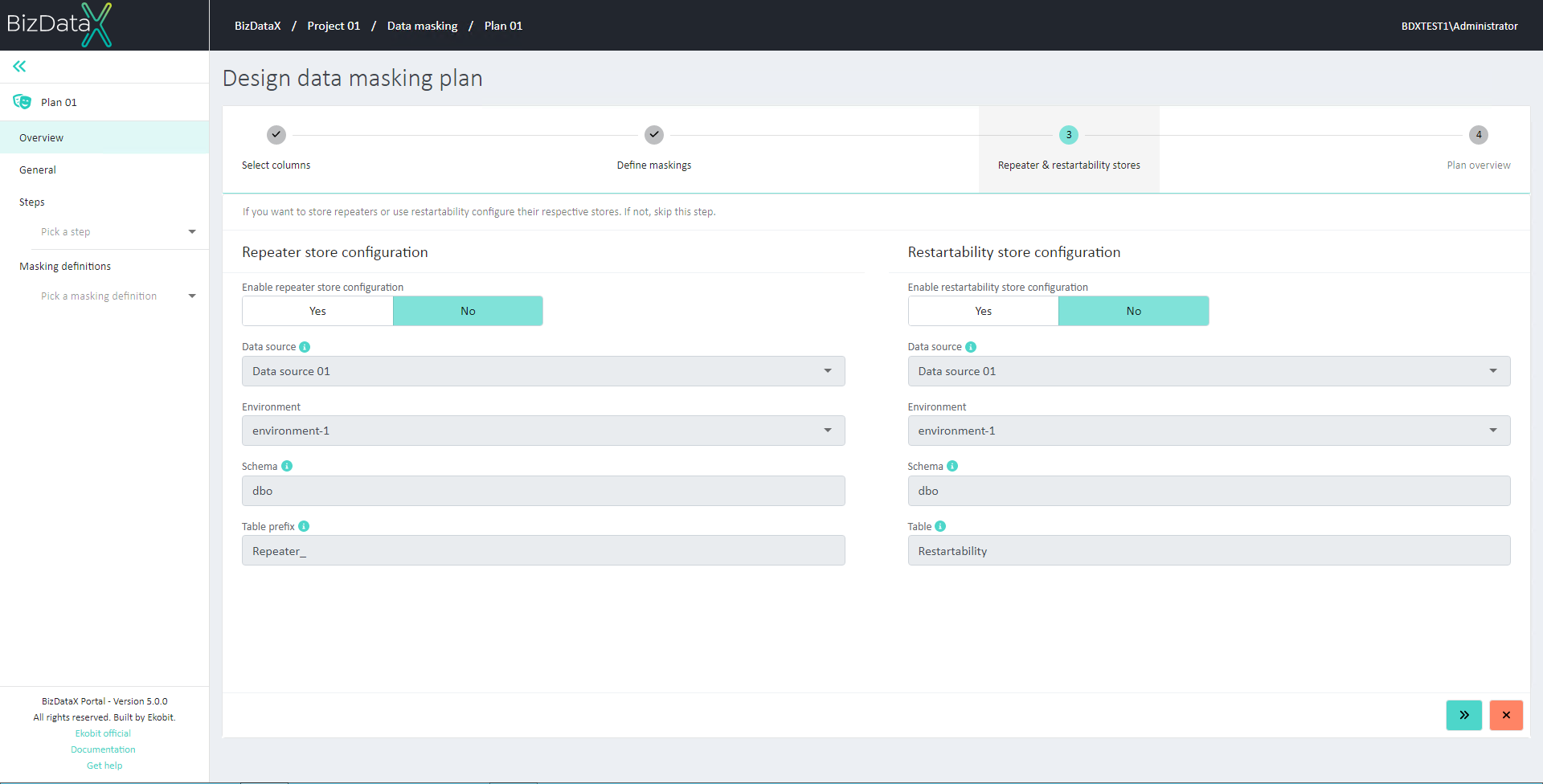Select General in the sidebar
This screenshot has height=784, width=1543.
104,169
